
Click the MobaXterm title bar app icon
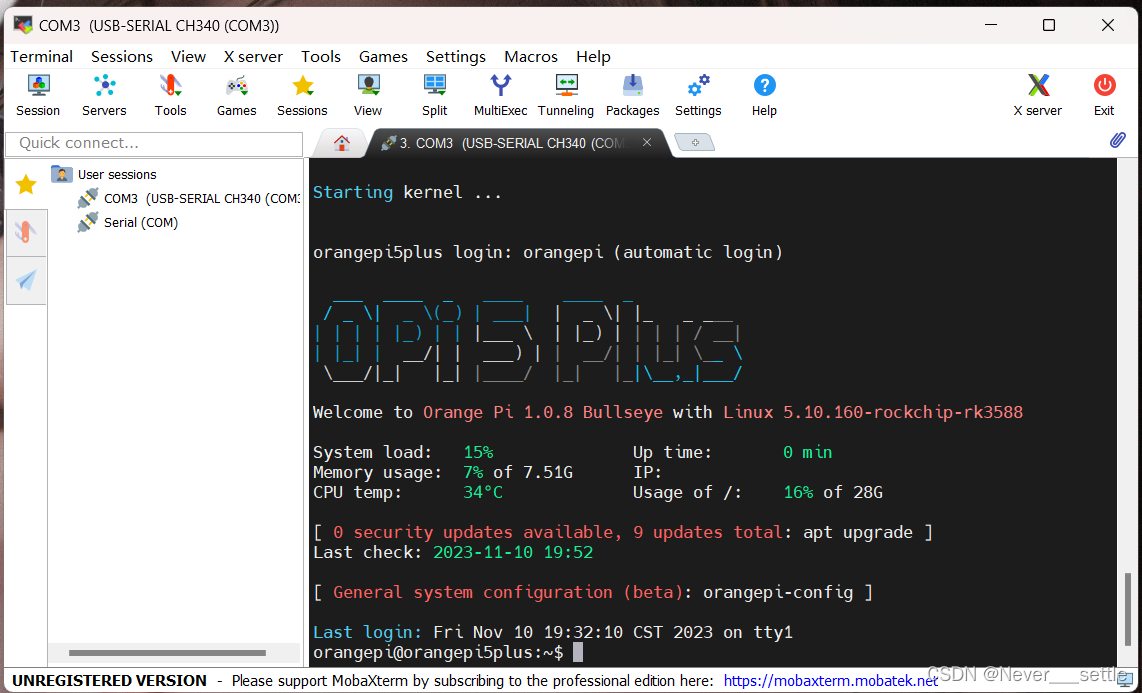coord(23,25)
